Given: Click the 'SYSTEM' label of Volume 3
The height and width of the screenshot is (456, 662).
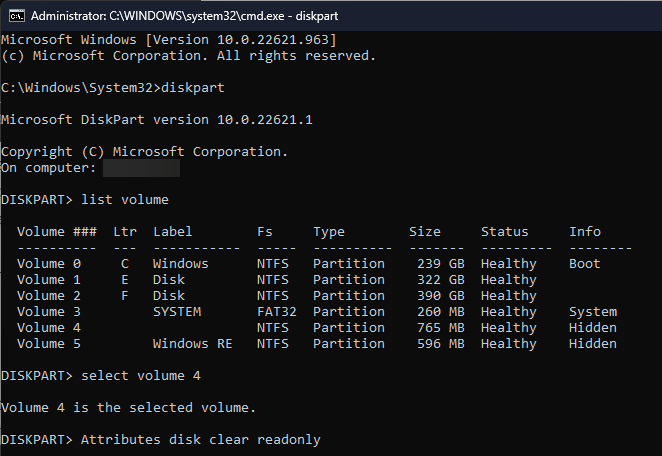Looking at the screenshot, I should tap(177, 312).
